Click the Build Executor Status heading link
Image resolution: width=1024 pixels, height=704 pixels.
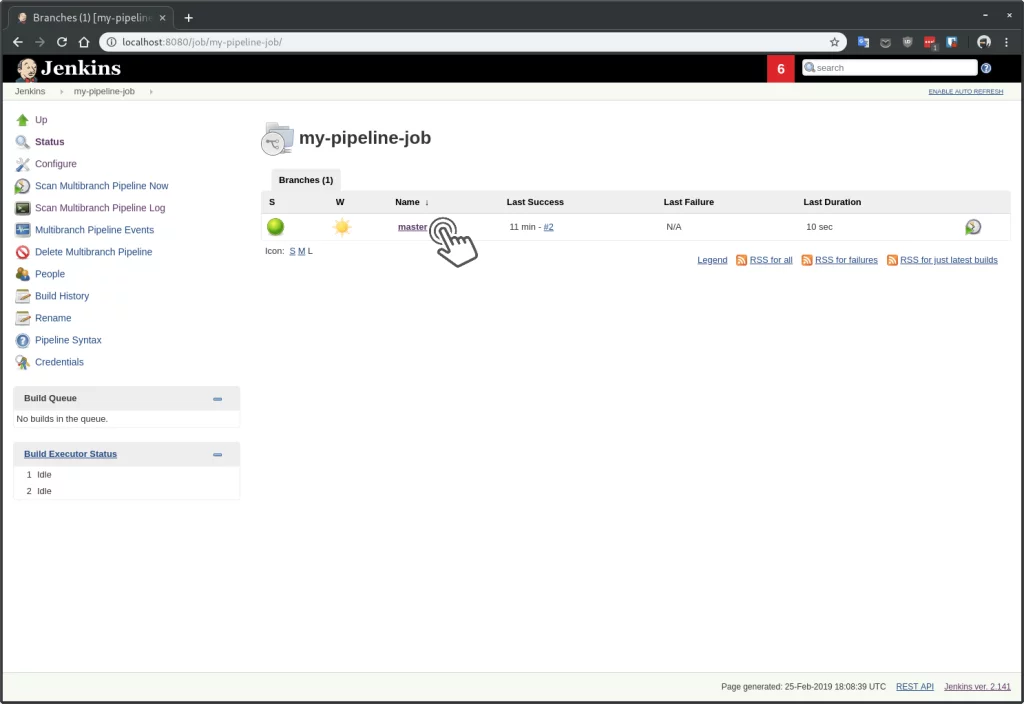(71, 454)
